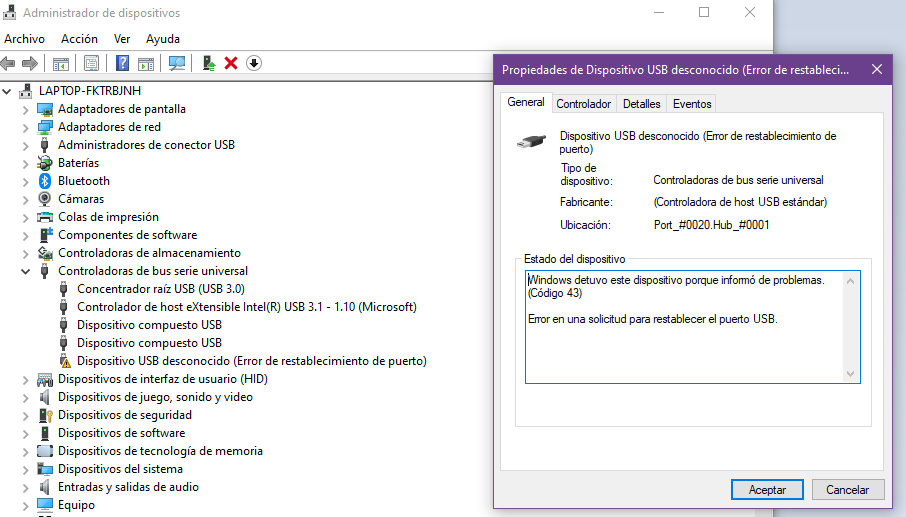Click the Back arrow toolbar icon
The height and width of the screenshot is (517, 906).
tap(8, 64)
